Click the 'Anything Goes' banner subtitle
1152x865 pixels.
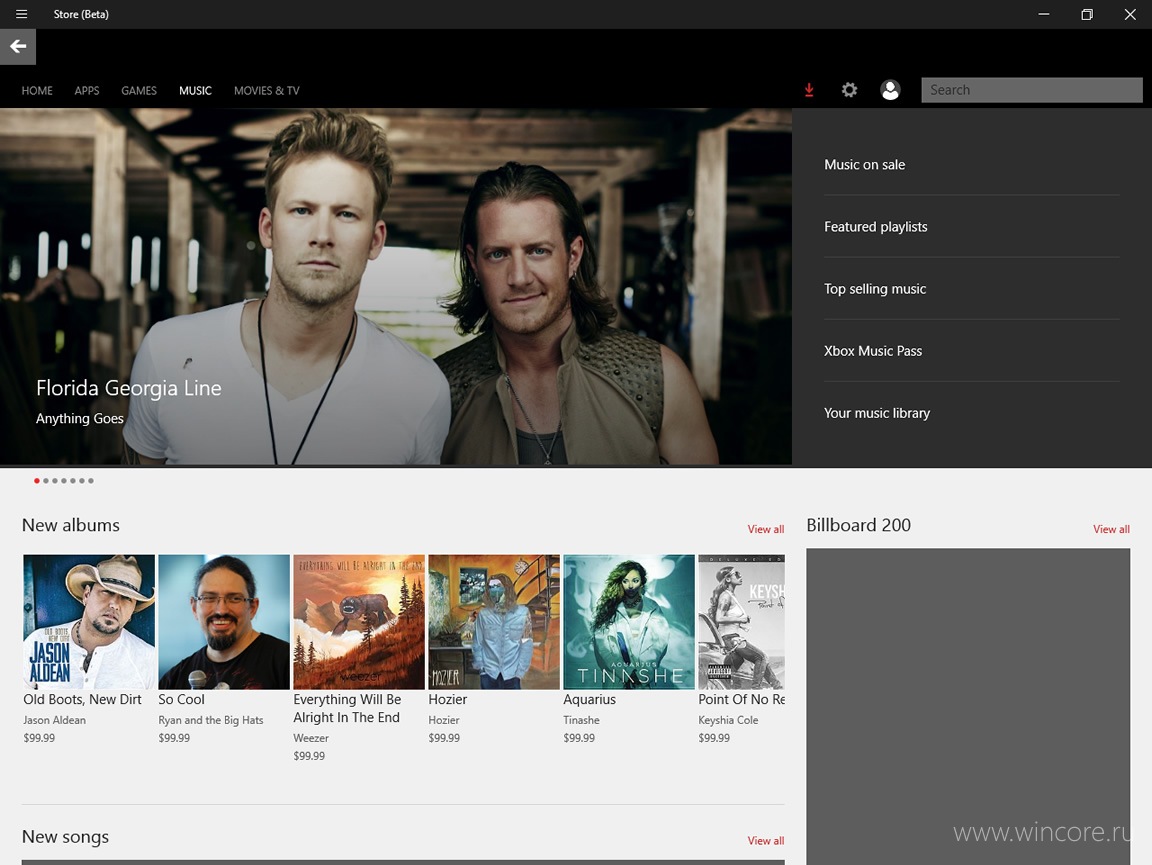[x=79, y=418]
